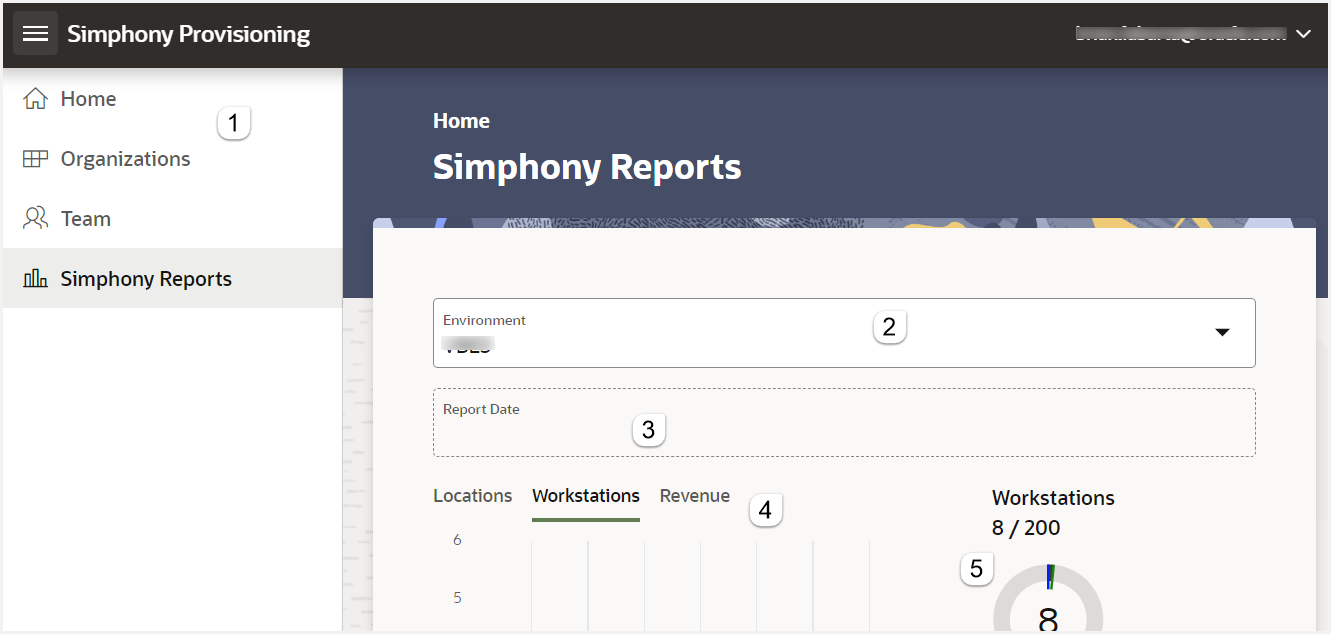1331x634 pixels.
Task: Select Simphony Reports in the sidebar
Action: (172, 278)
